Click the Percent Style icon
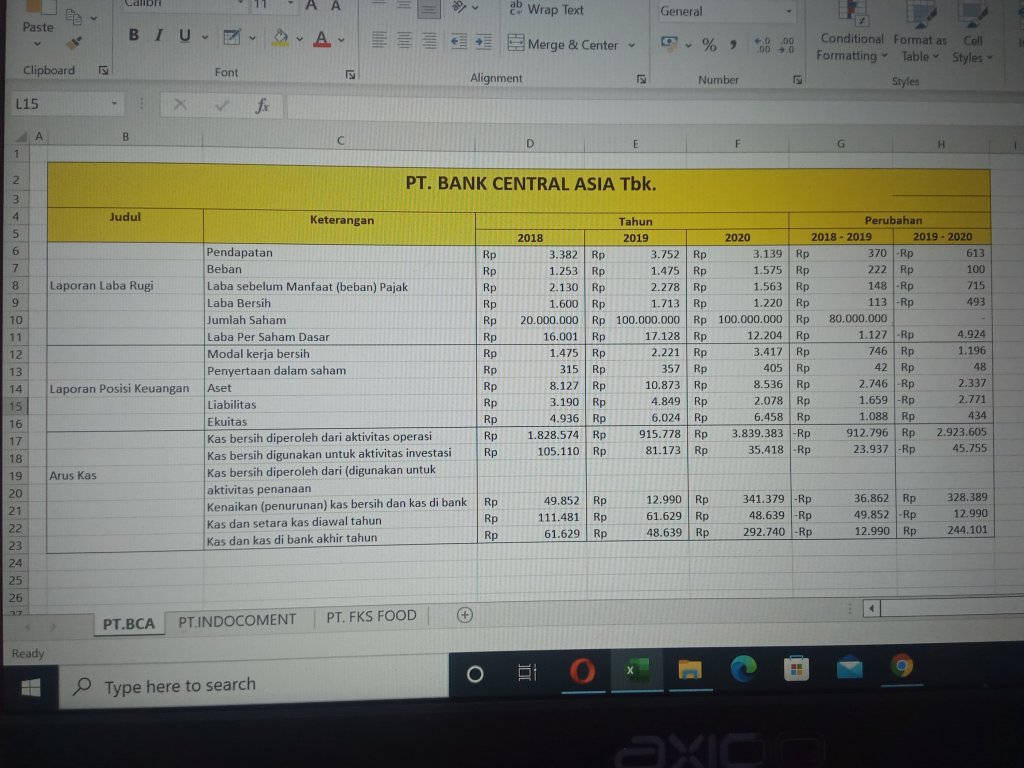Viewport: 1024px width, 768px height. [709, 45]
